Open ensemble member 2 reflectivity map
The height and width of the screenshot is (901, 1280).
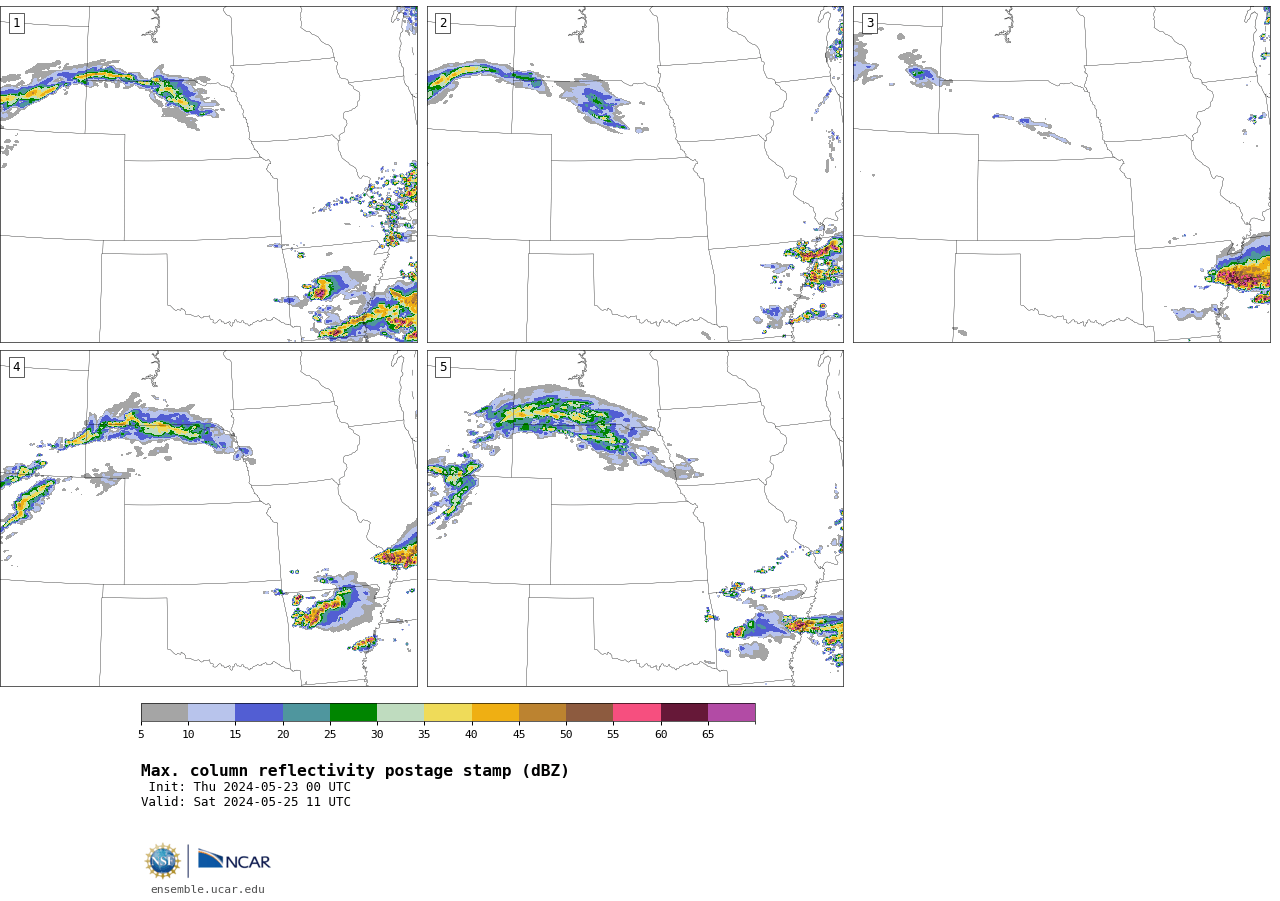(635, 174)
